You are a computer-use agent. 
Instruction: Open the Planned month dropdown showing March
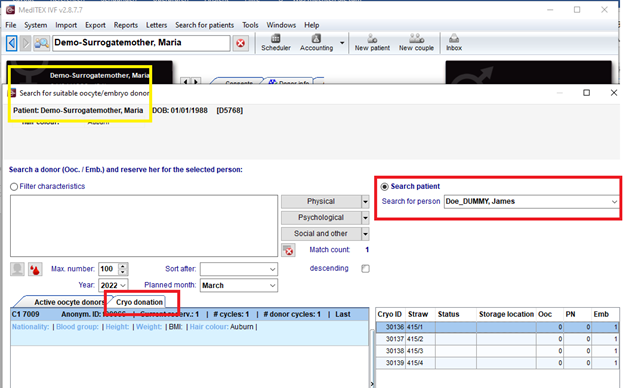[239, 286]
